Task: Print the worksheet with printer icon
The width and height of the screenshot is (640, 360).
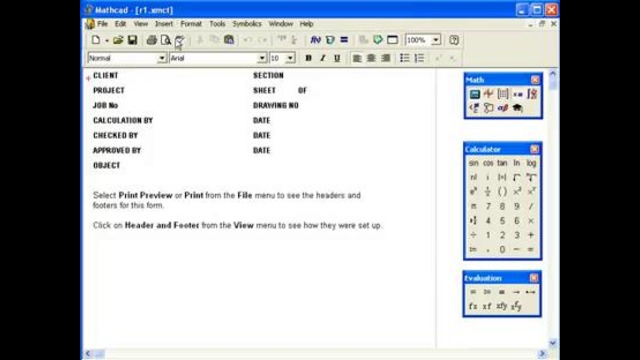Action: coord(151,40)
